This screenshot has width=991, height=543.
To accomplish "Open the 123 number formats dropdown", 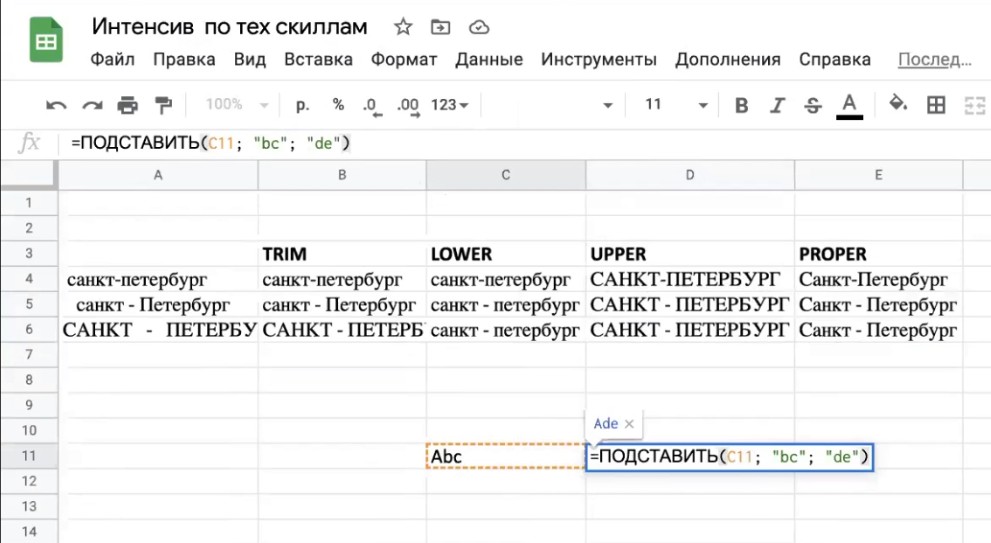I will [x=449, y=105].
